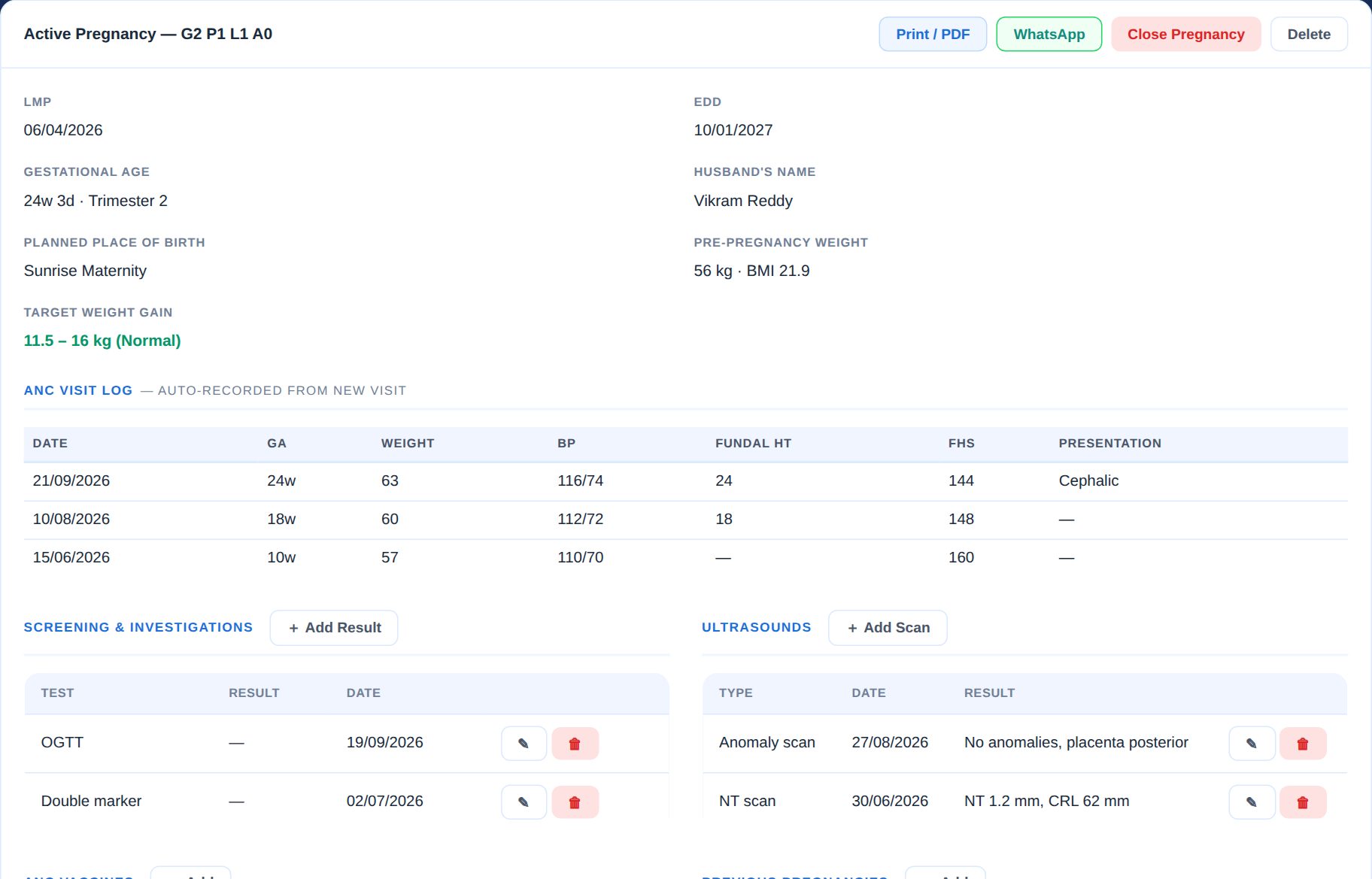Edit the Anomaly scan entry
1372x879 pixels.
pos(1252,744)
